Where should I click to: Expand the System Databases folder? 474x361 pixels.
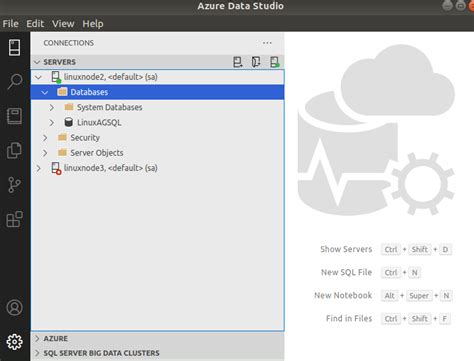coord(52,107)
